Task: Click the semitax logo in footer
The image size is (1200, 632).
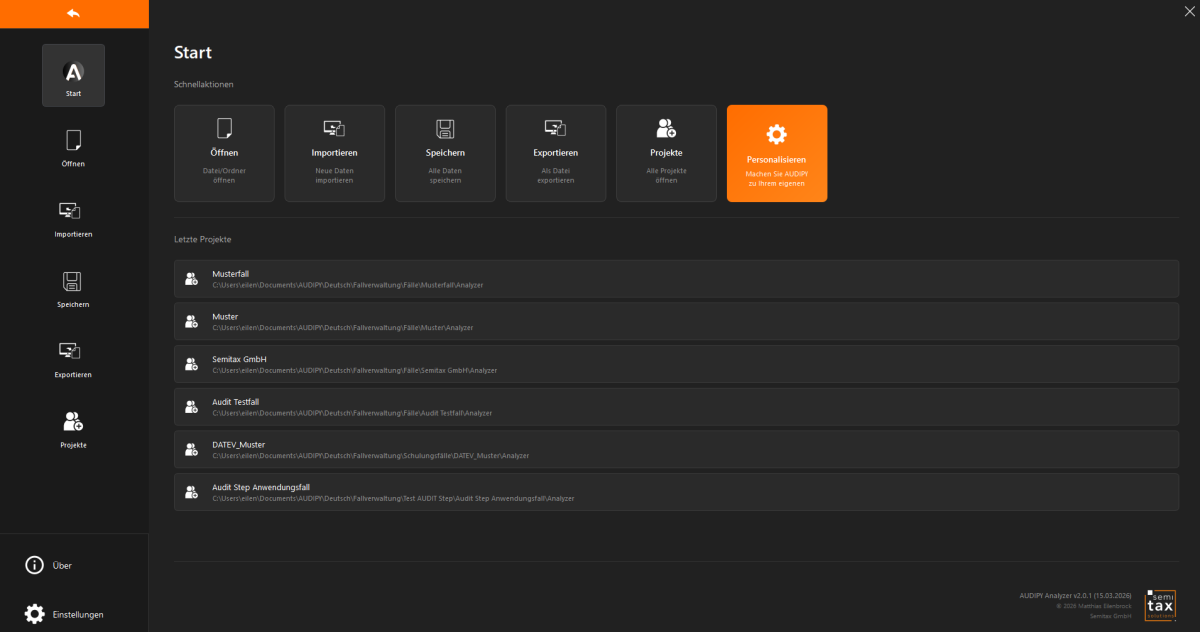Action: (1160, 605)
